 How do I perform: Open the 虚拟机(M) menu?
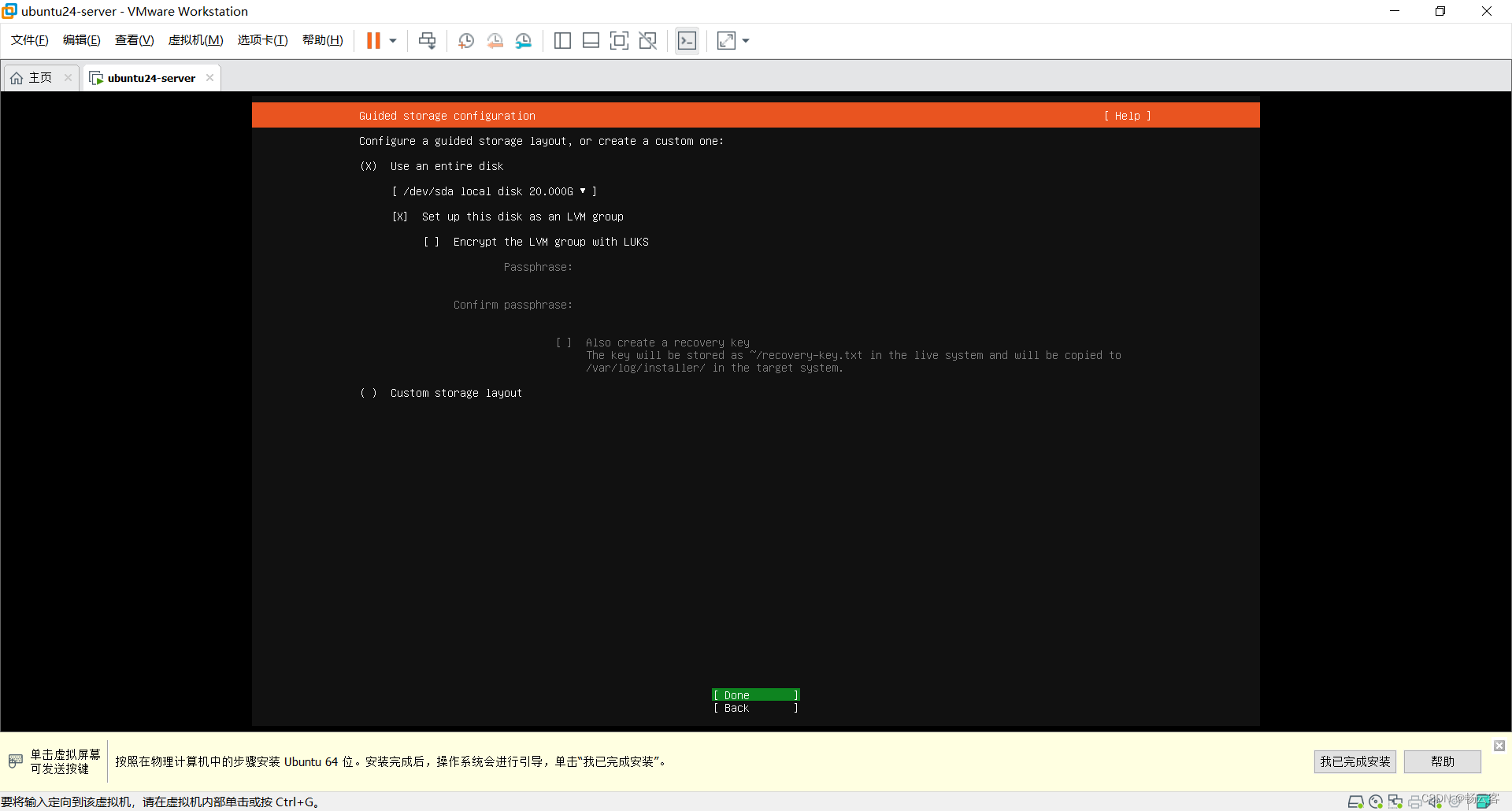[196, 40]
